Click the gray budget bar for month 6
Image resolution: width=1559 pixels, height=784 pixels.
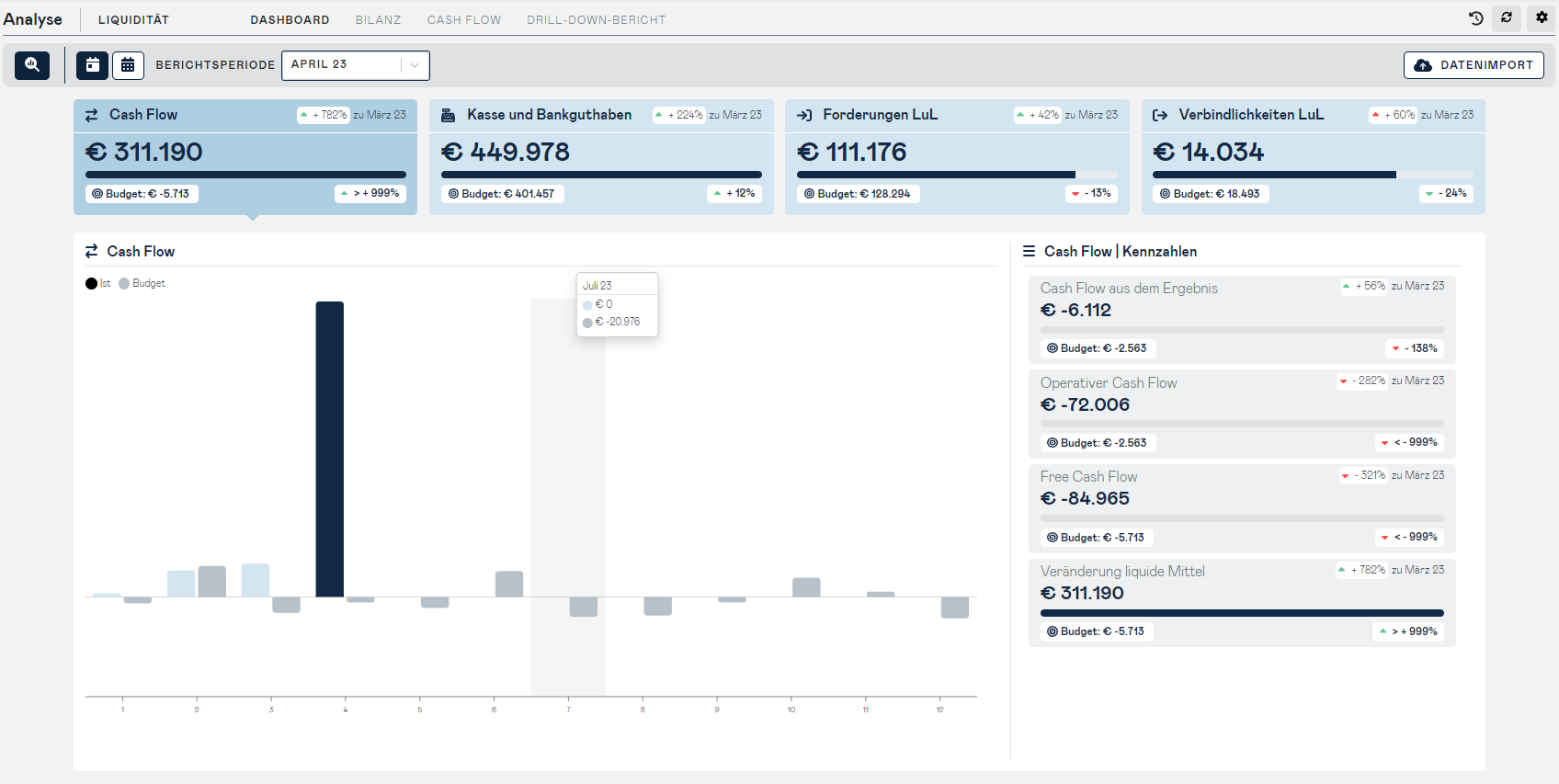[x=509, y=584]
